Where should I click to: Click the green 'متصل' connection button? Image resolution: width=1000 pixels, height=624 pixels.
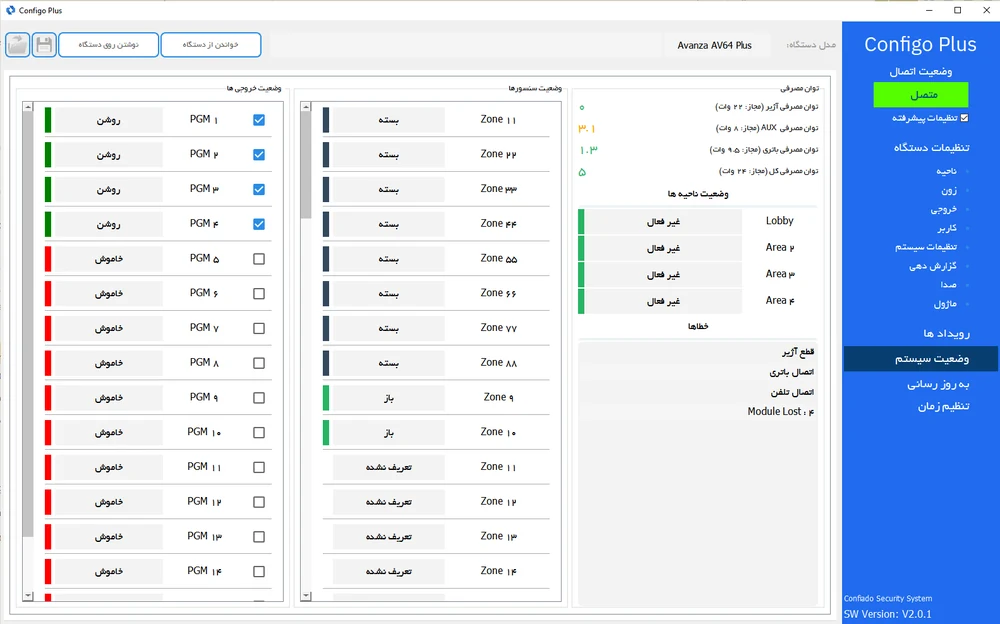tap(921, 94)
